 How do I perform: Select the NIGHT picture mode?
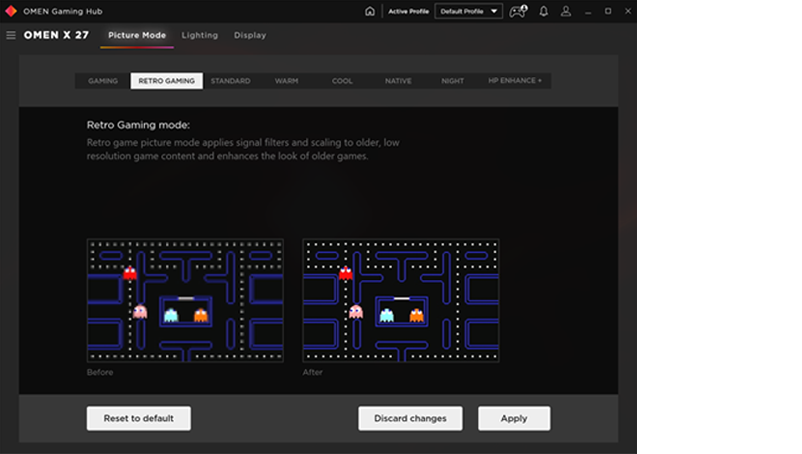pyautogui.click(x=453, y=81)
